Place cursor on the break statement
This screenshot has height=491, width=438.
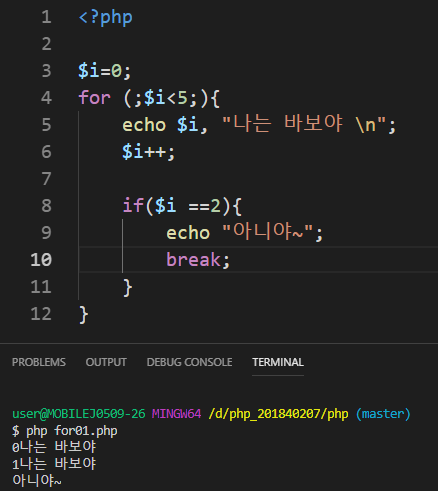pyautogui.click(x=198, y=260)
